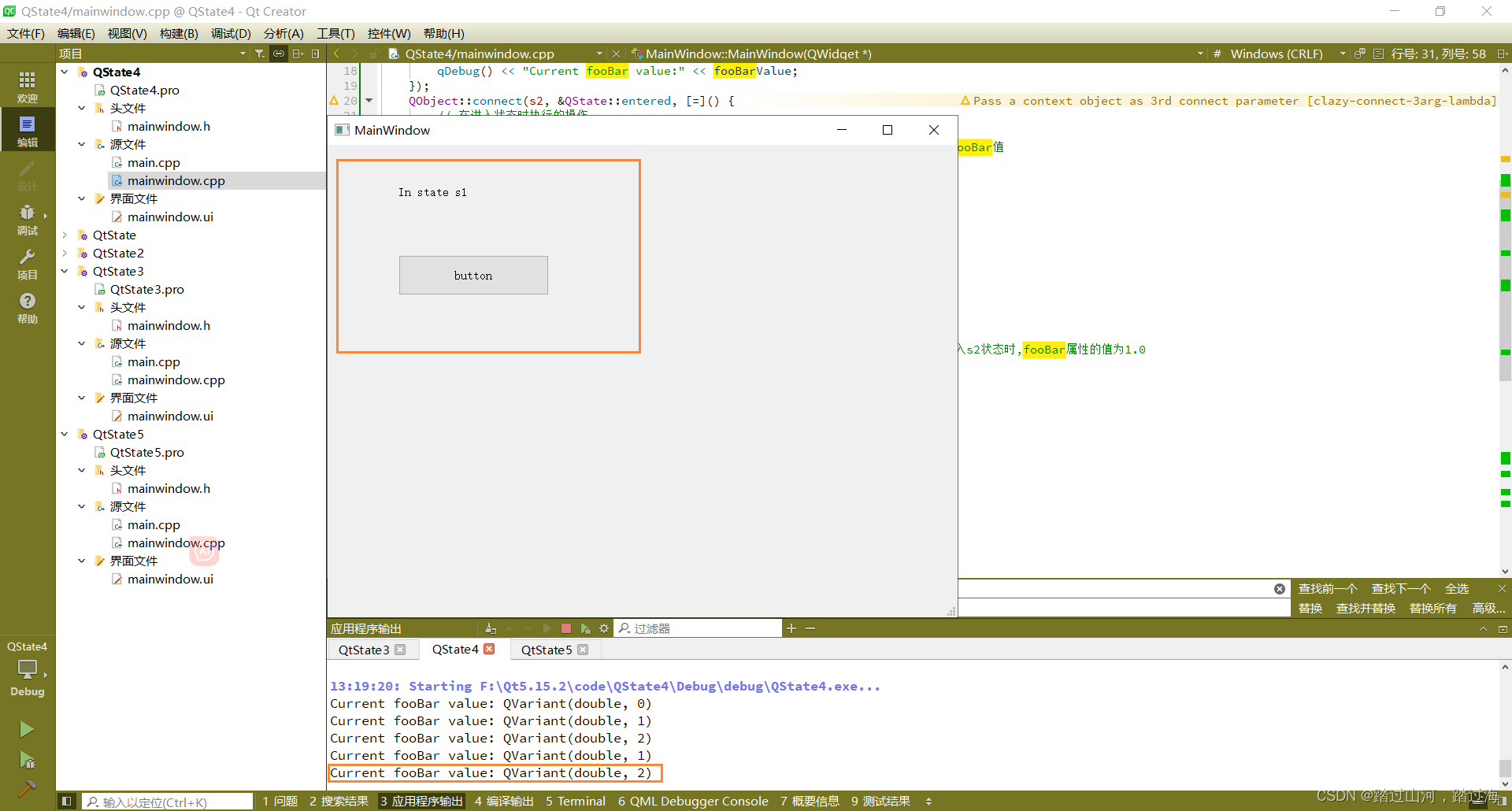1512x811 pixels.
Task: Open the 帮助 (Help) mode
Action: pos(28,307)
